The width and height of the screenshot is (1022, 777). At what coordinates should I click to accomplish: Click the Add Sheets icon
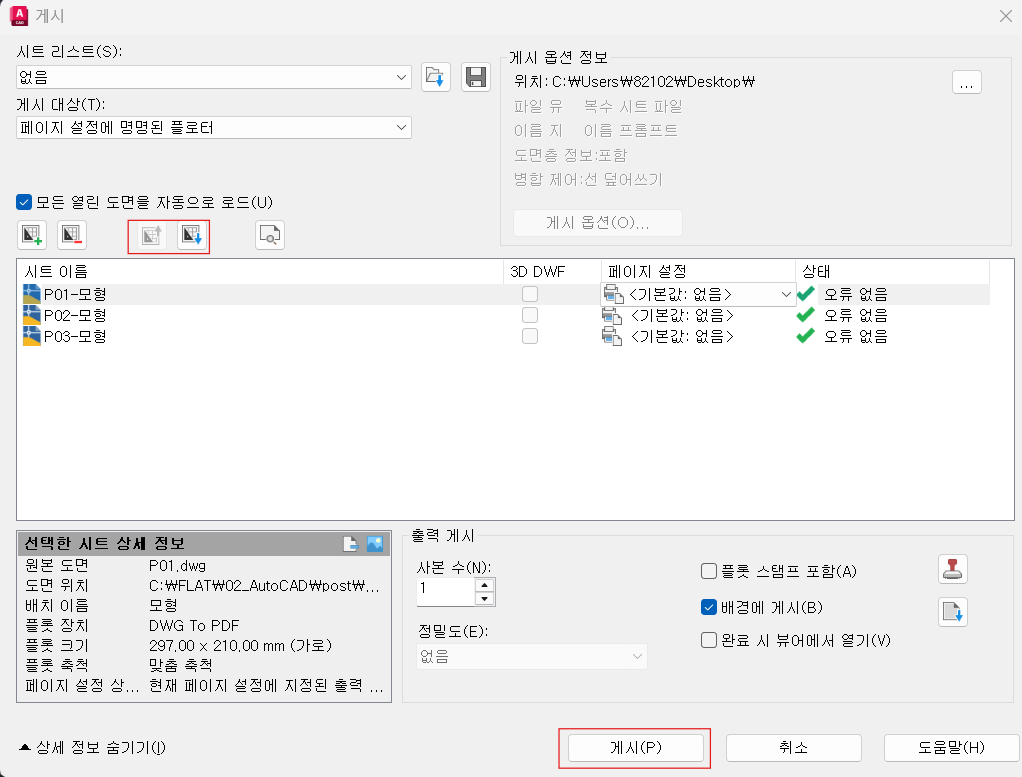coord(31,234)
